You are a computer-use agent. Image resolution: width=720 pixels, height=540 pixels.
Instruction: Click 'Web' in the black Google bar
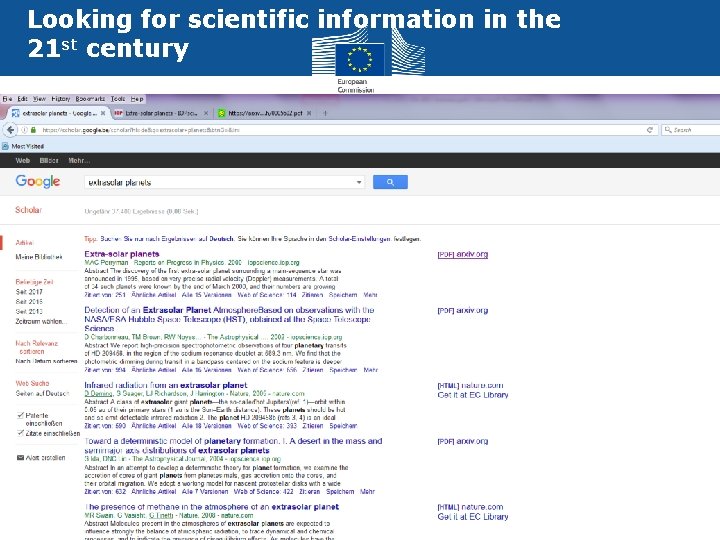click(x=22, y=160)
